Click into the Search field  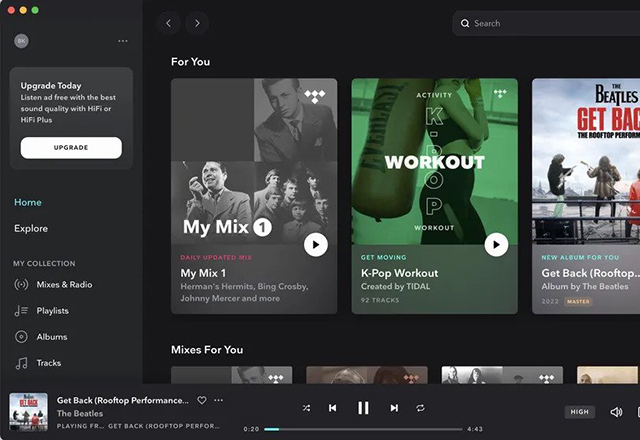pyautogui.click(x=546, y=23)
